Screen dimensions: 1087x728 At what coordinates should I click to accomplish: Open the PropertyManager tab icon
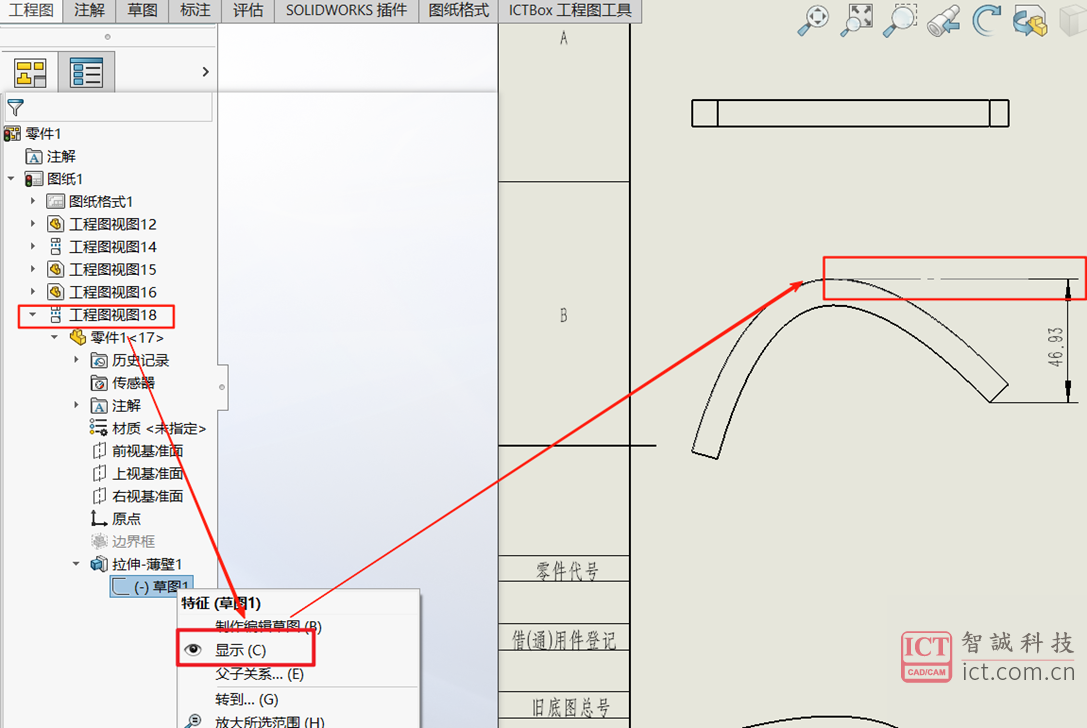click(86, 72)
